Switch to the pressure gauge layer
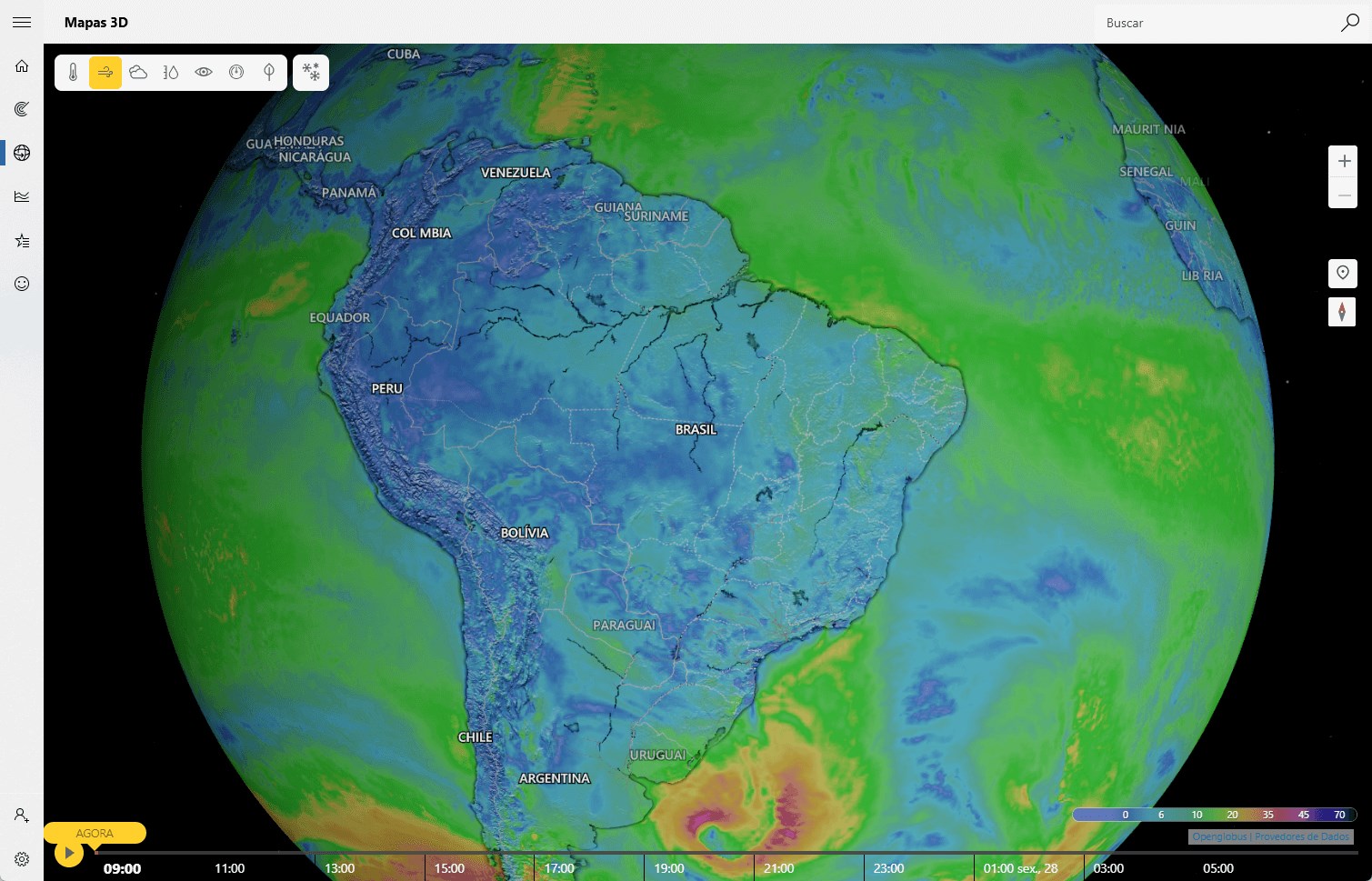Viewport: 1372px width, 881px height. (x=236, y=72)
